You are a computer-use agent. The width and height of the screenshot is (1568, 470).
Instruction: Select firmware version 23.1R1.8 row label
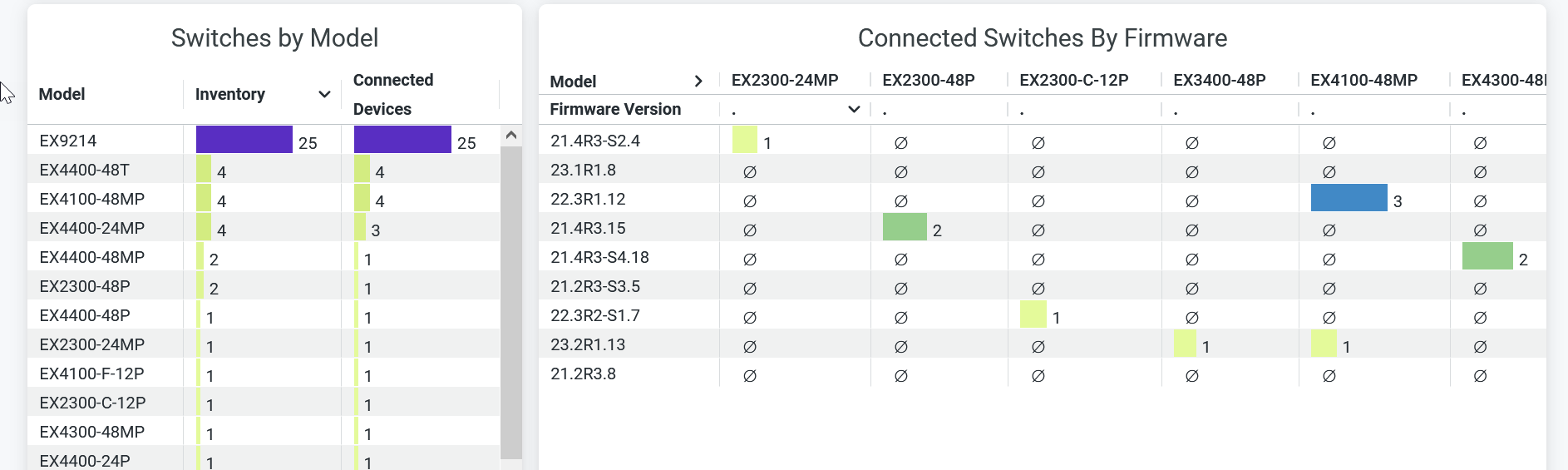[x=583, y=170]
